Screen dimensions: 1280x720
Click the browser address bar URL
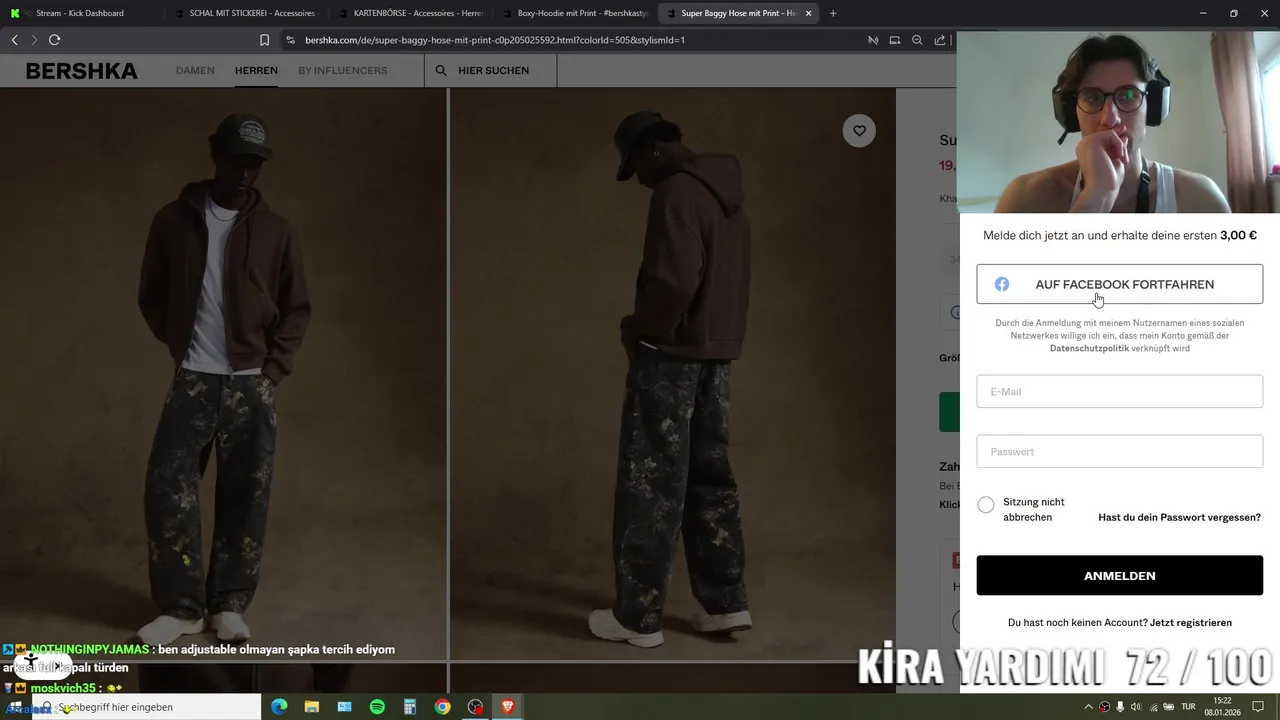(494, 40)
